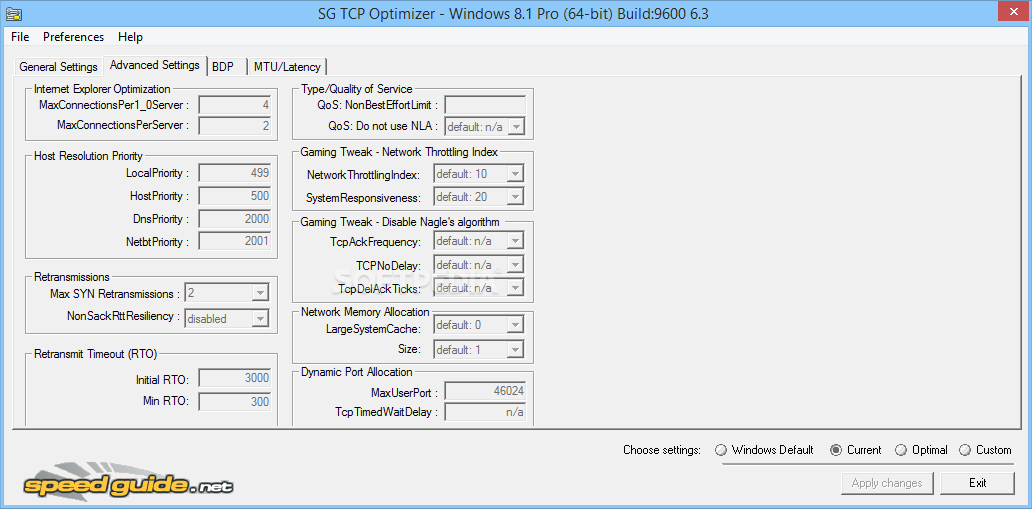The image size is (1032, 509).
Task: Click the "Network Memory Allocation" group heading
Action: (x=365, y=311)
